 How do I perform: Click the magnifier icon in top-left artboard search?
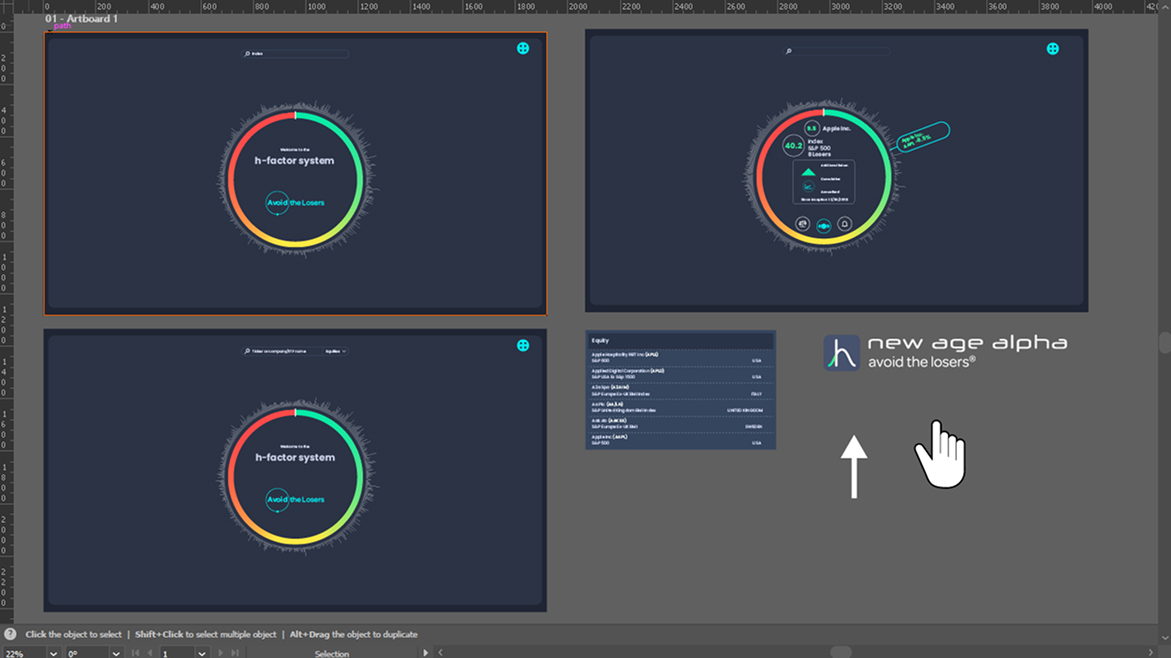coord(247,54)
